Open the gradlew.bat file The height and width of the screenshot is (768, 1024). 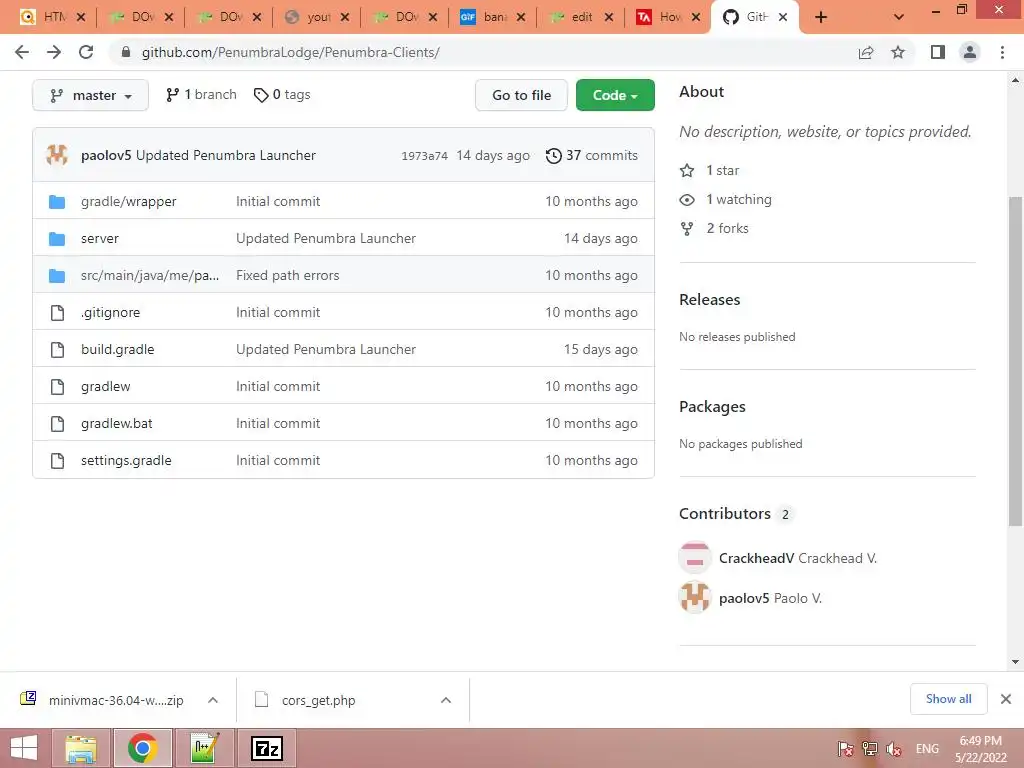point(117,423)
